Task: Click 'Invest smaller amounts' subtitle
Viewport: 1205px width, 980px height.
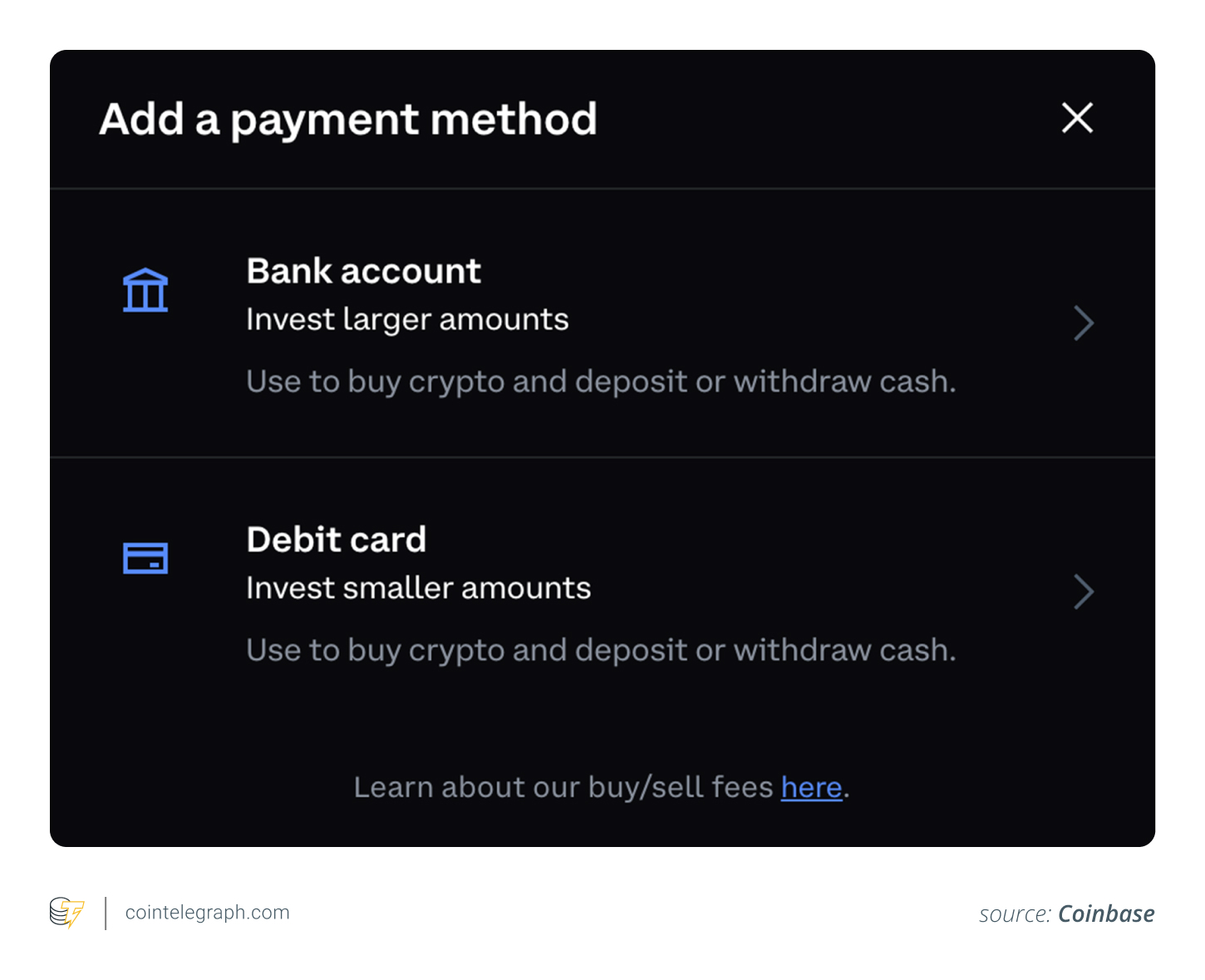Action: [x=419, y=588]
